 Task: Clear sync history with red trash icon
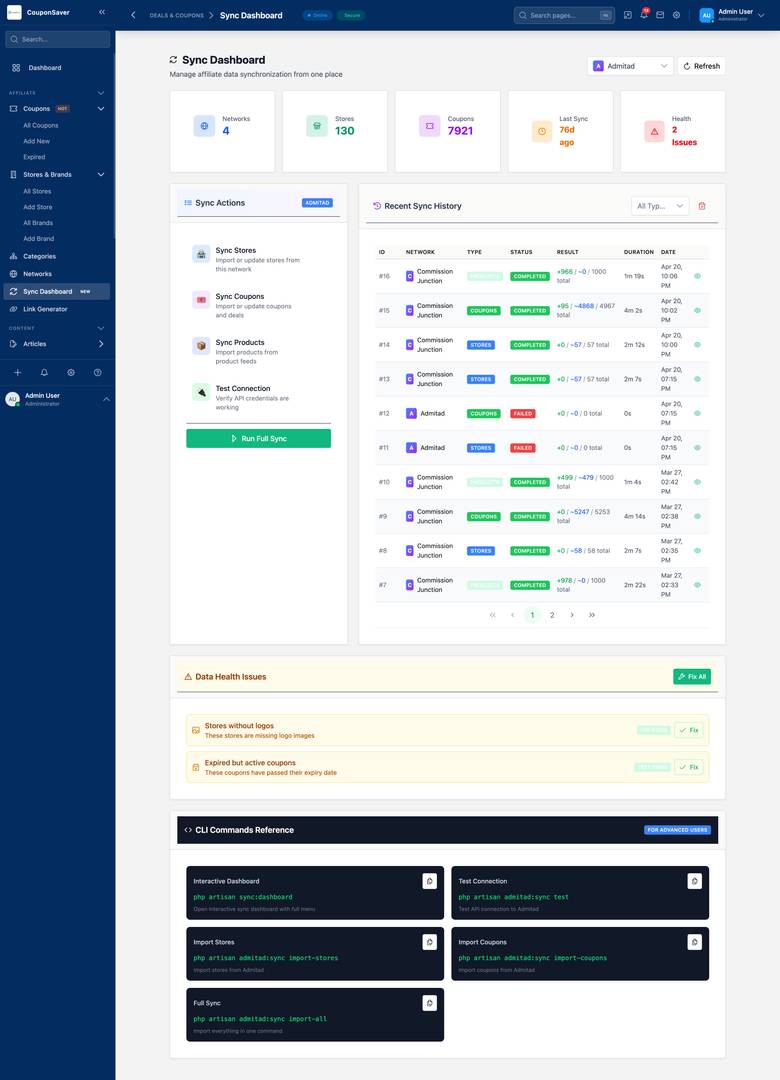pos(702,206)
